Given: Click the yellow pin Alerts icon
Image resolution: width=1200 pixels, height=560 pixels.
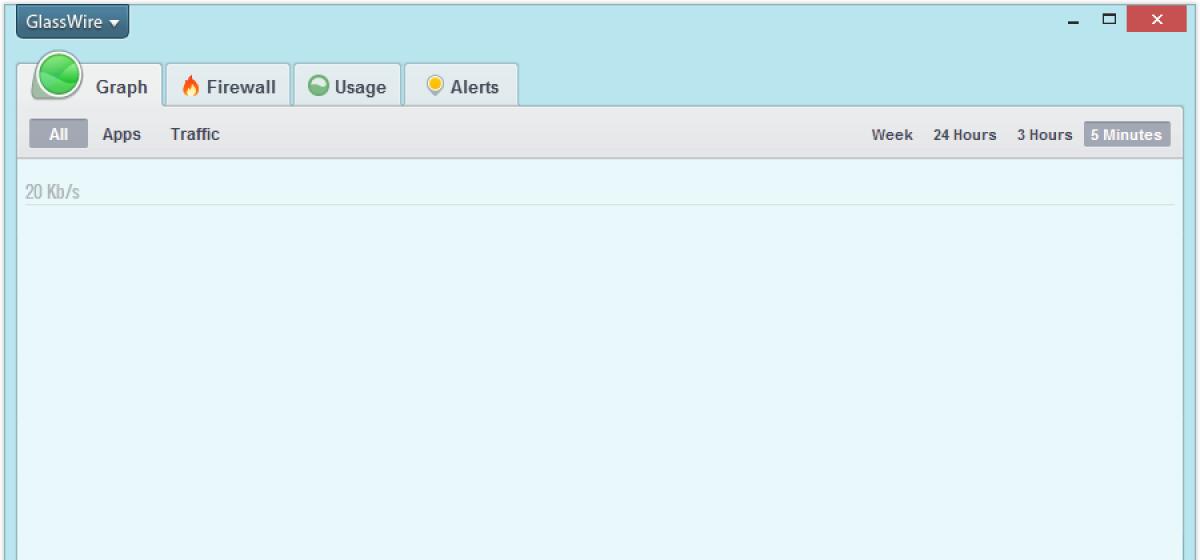Looking at the screenshot, I should 434,86.
